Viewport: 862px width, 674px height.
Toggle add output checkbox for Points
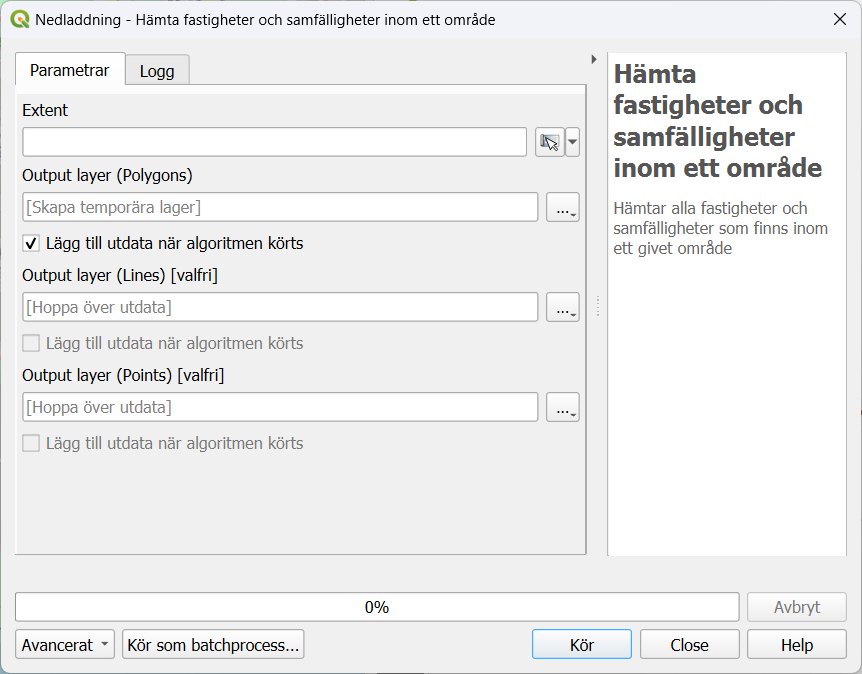31,443
